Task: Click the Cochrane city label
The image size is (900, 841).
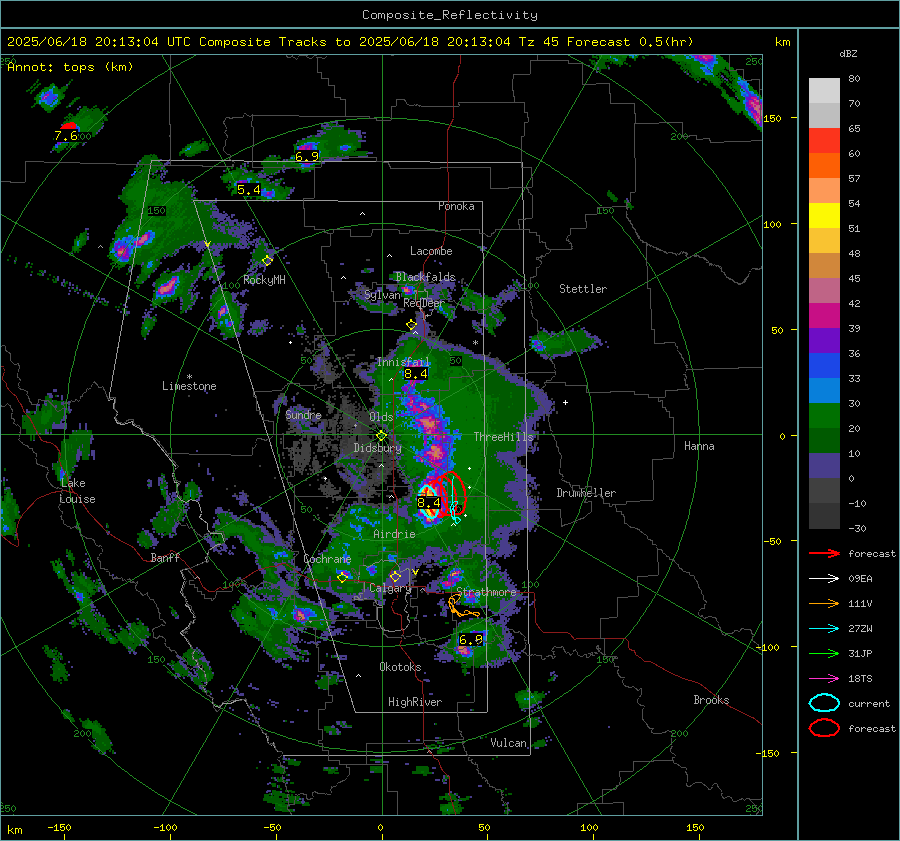Action: coord(327,559)
